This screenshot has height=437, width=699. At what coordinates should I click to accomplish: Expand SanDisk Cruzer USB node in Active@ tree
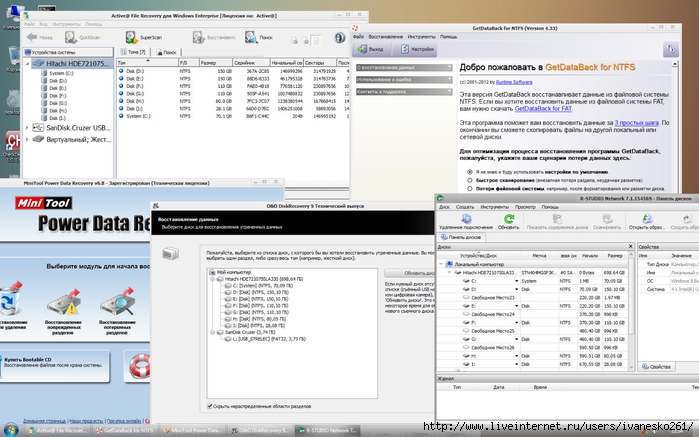click(x=27, y=128)
